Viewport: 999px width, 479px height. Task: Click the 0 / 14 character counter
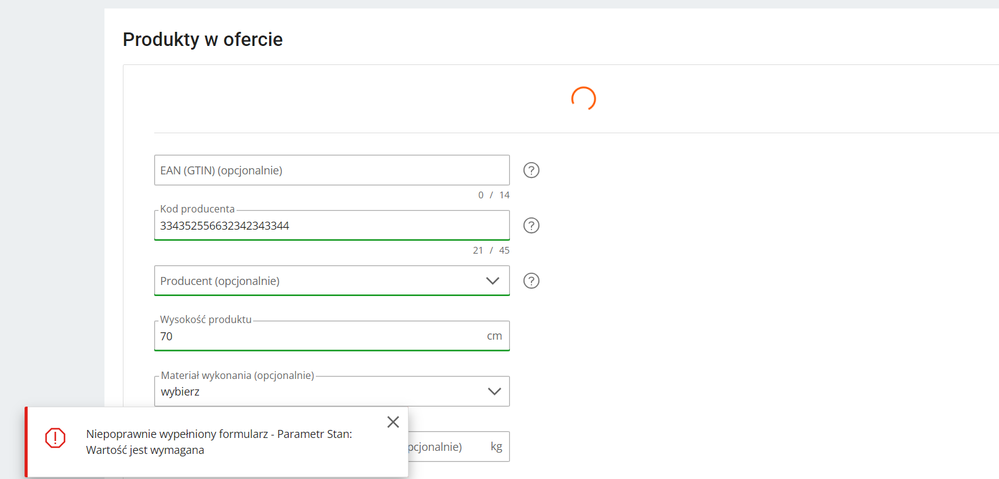click(493, 195)
